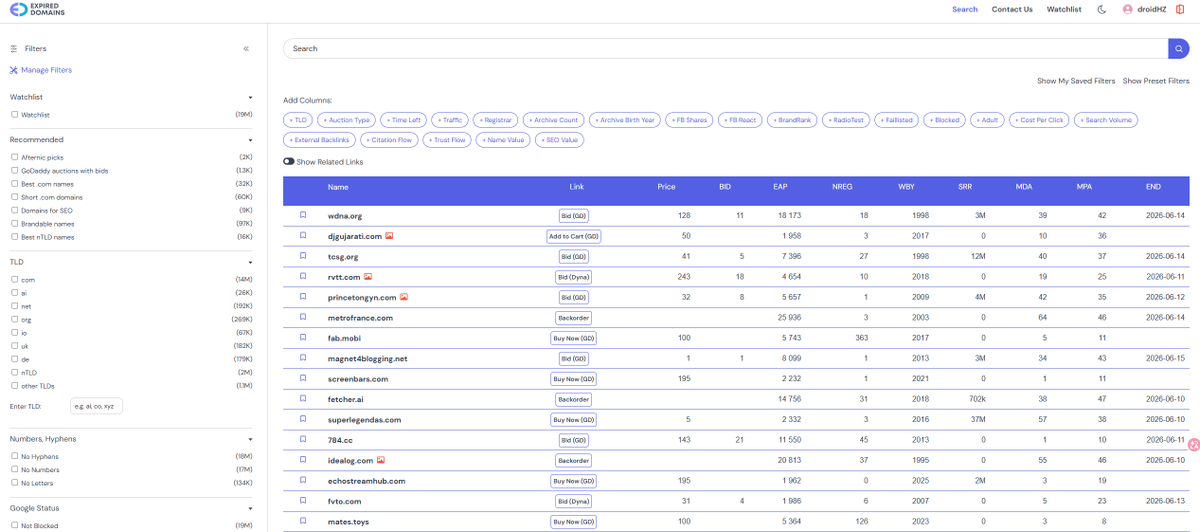Image resolution: width=1200 pixels, height=532 pixels.
Task: Switch on Show Related Links toggle
Action: (x=289, y=161)
